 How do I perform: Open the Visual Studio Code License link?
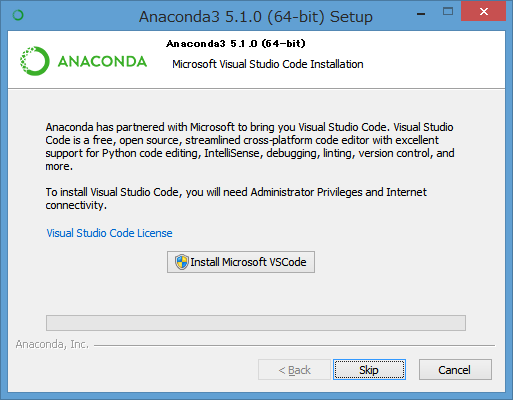coord(109,233)
